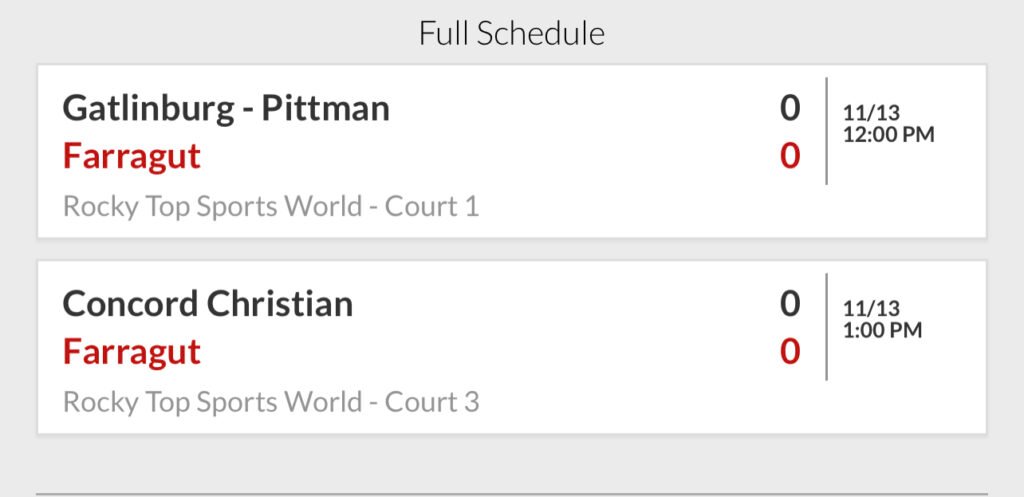
Task: Open the Concord Christian team name
Action: 207,304
